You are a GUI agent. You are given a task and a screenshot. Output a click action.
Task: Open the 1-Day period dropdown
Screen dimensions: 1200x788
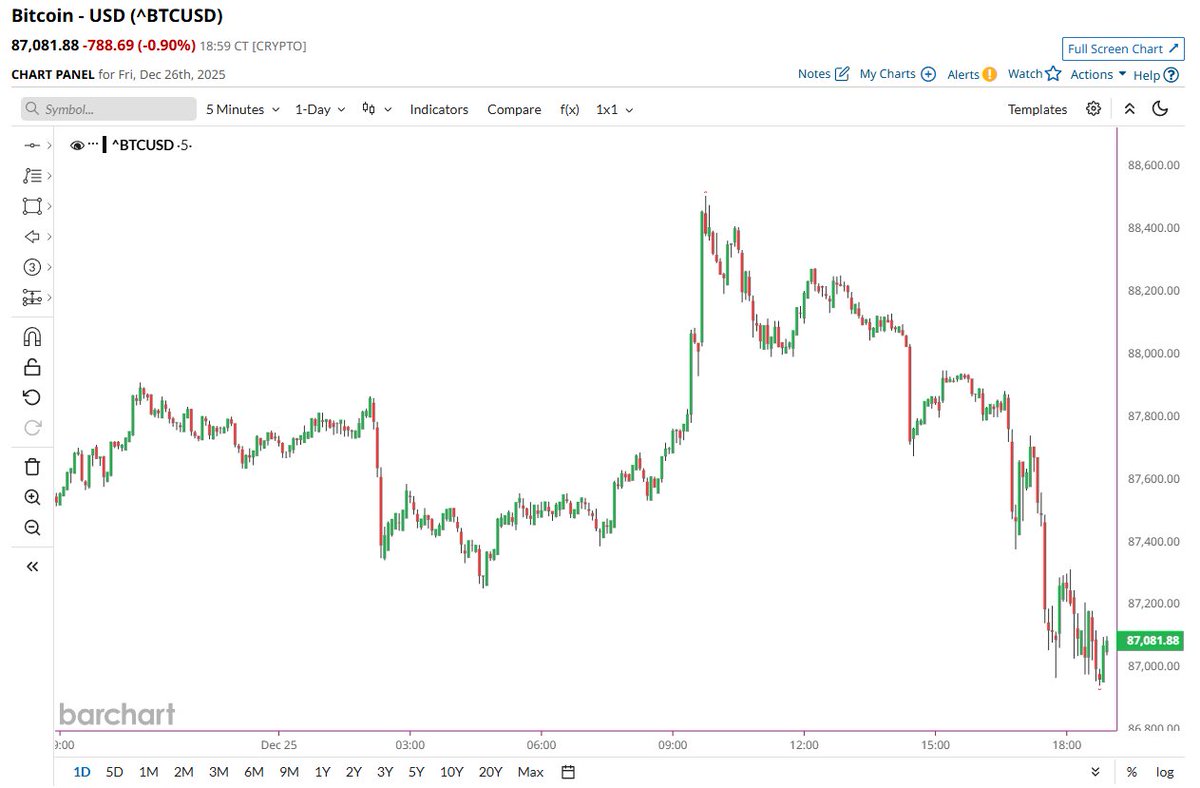tap(320, 109)
